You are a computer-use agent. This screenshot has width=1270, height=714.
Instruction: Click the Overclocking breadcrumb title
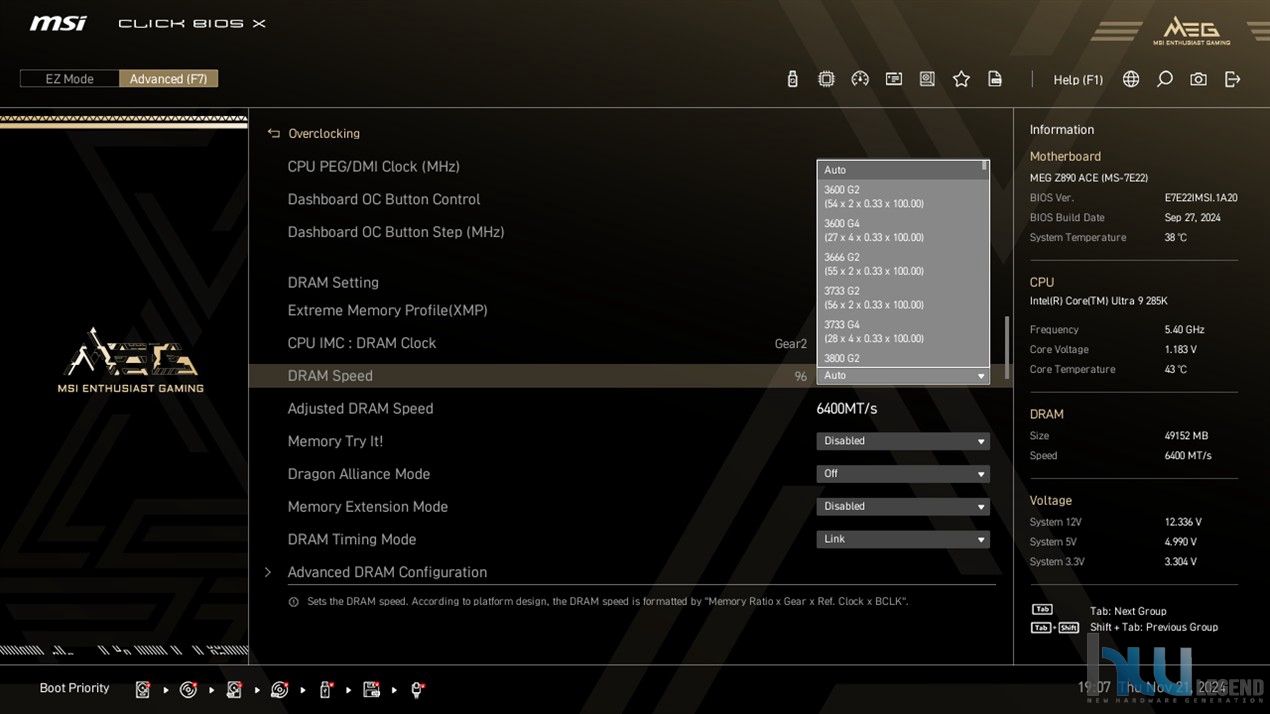(324, 133)
